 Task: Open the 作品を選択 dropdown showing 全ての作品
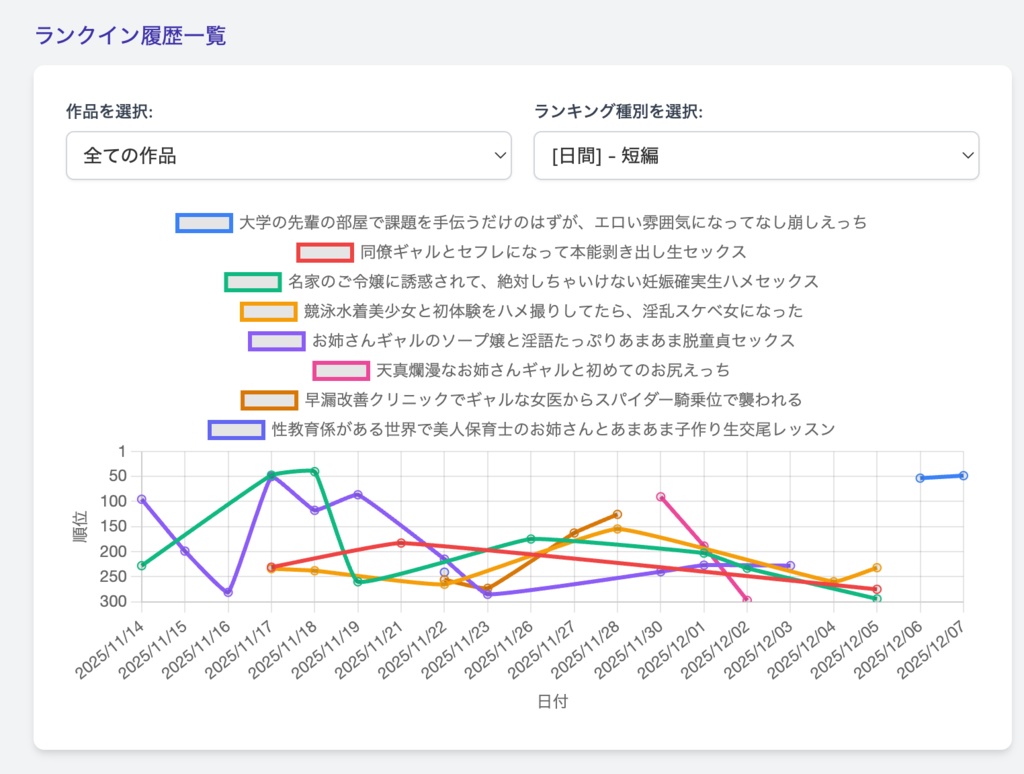pos(288,156)
